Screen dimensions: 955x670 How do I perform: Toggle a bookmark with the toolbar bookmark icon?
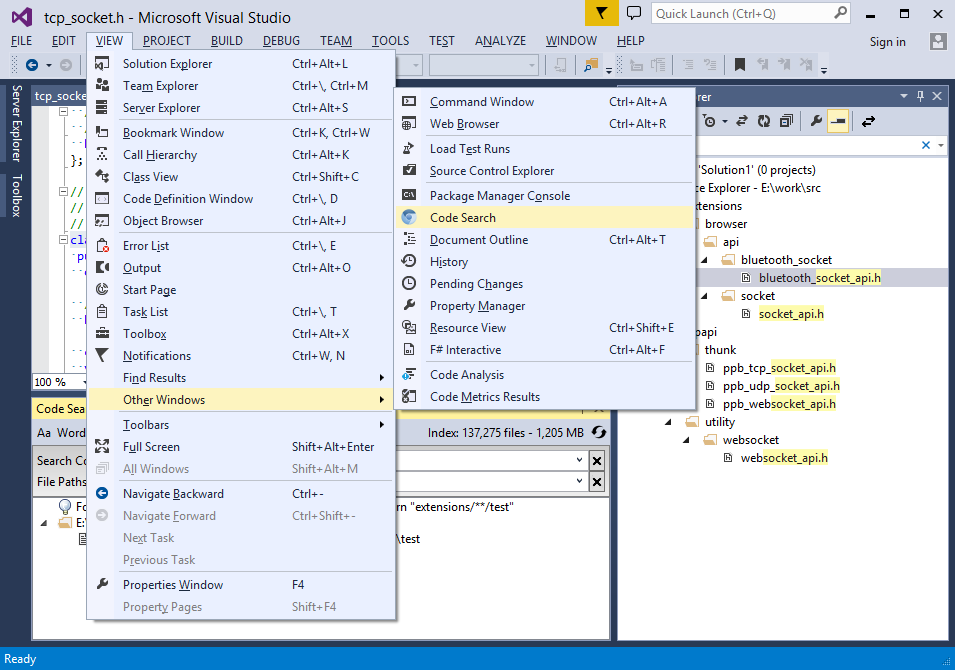pos(739,65)
